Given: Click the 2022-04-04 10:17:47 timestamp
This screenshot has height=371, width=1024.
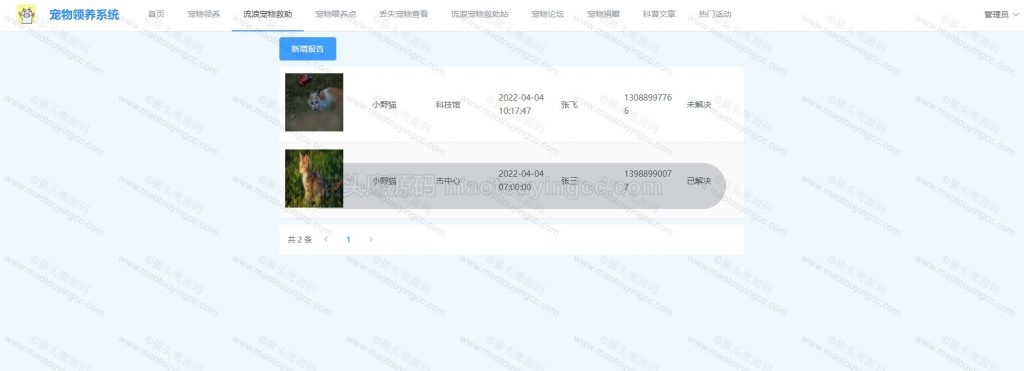Looking at the screenshot, I should (x=521, y=105).
